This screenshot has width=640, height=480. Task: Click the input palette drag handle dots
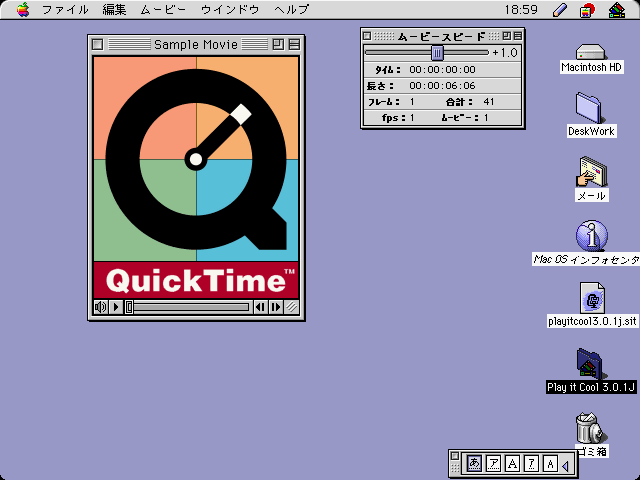tap(455, 468)
